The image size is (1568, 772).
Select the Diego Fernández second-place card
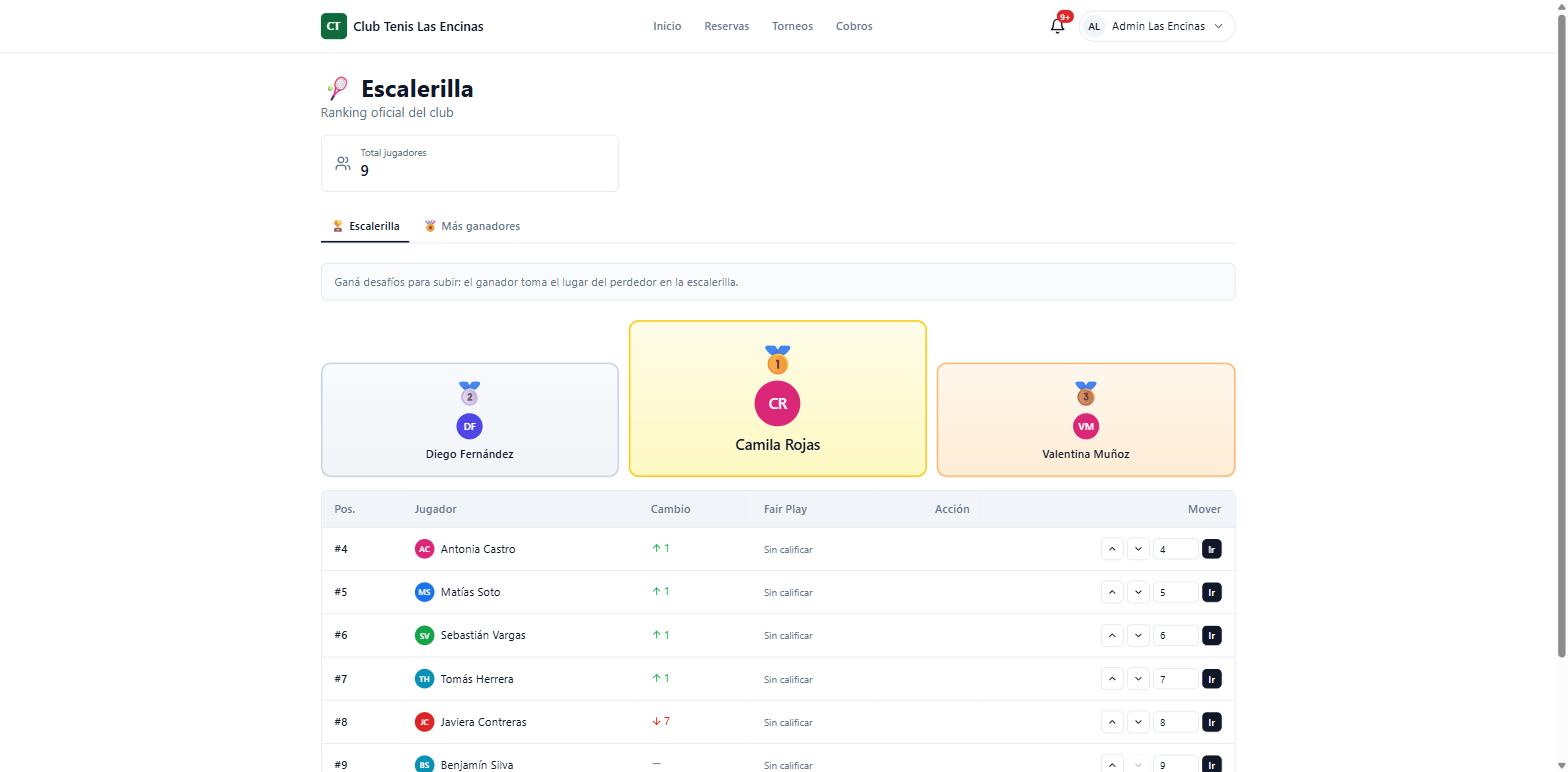pos(469,420)
